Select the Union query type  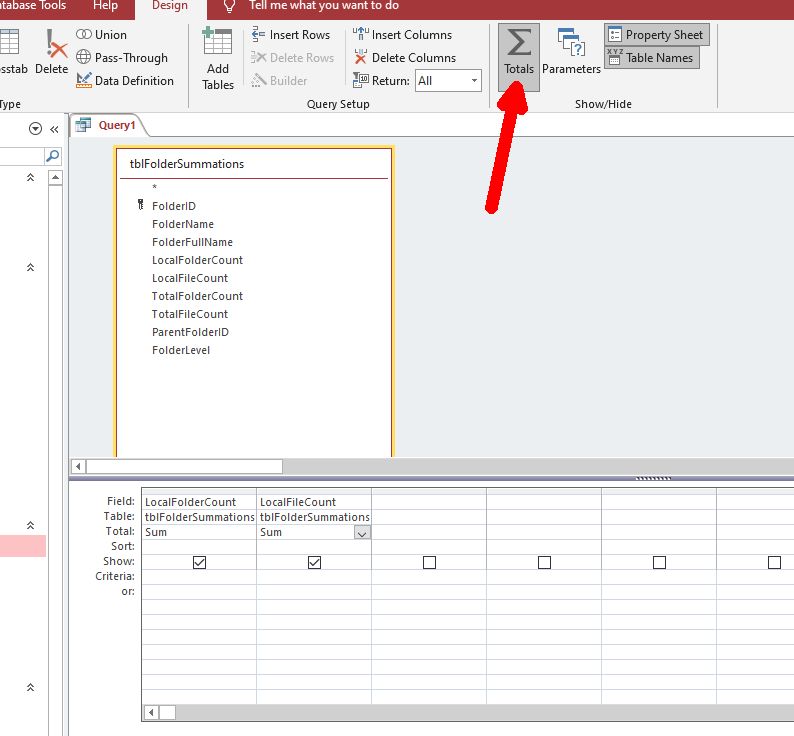(x=101, y=34)
